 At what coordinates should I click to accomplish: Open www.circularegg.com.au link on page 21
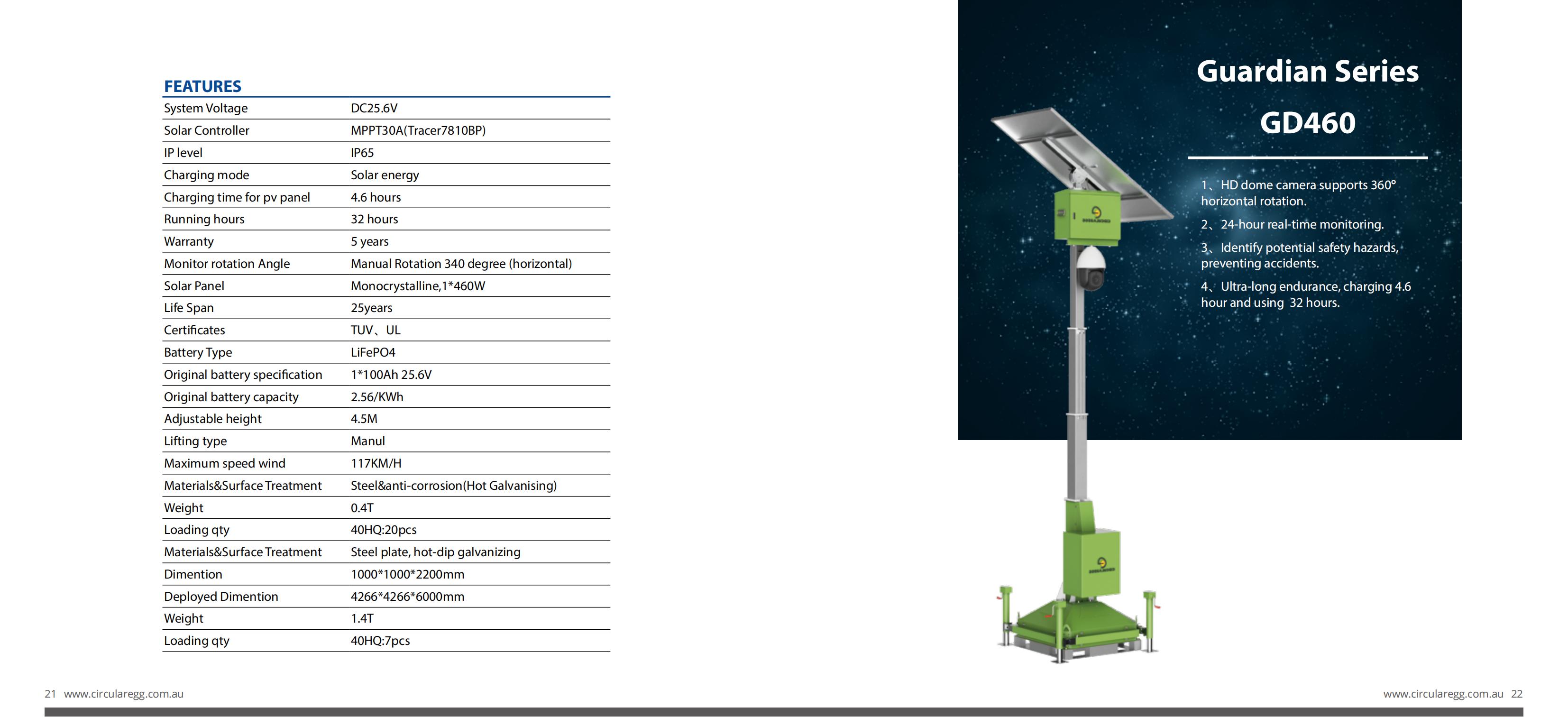pyautogui.click(x=124, y=694)
